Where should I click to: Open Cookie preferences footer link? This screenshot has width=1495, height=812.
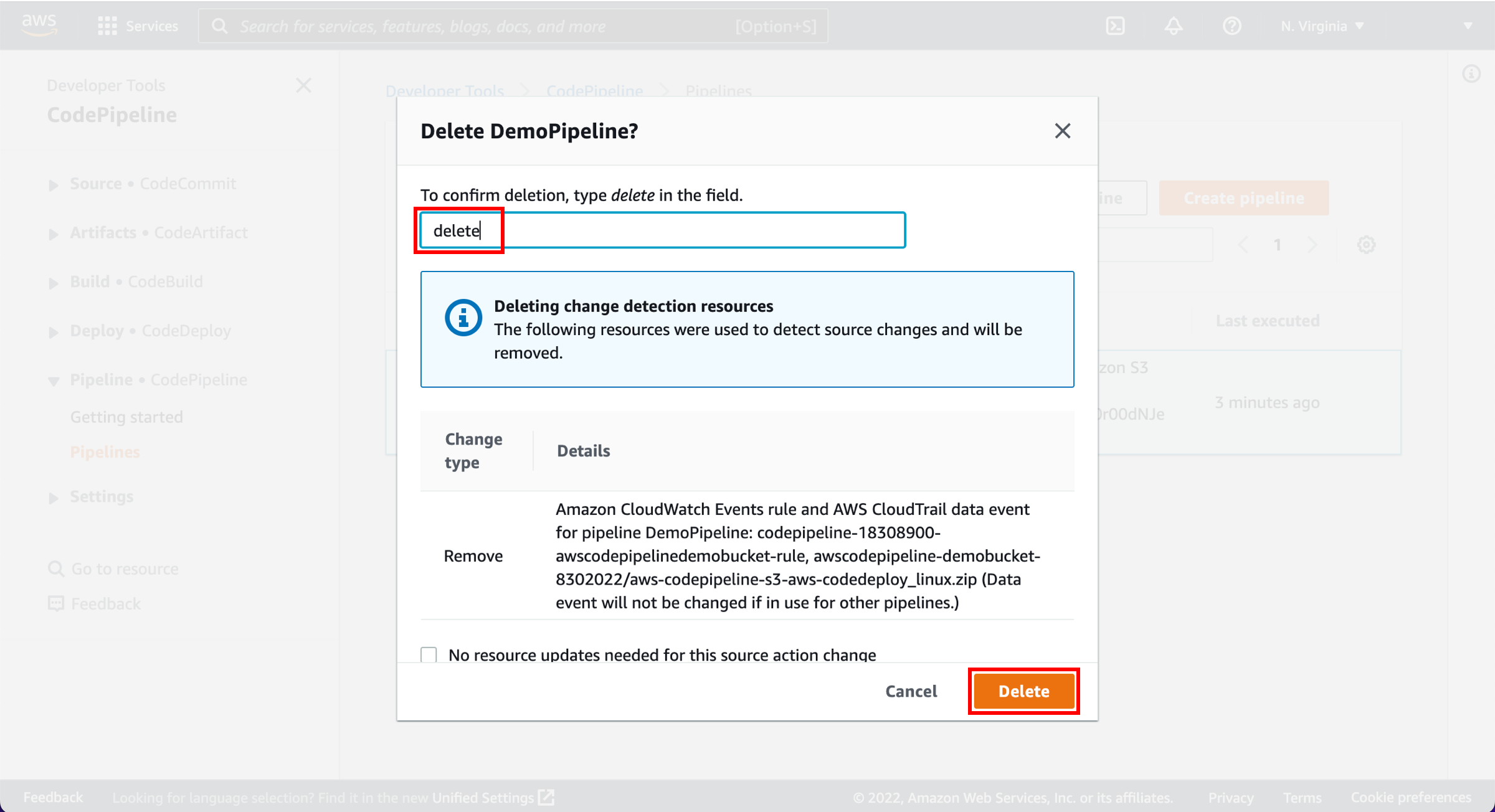tap(1411, 798)
